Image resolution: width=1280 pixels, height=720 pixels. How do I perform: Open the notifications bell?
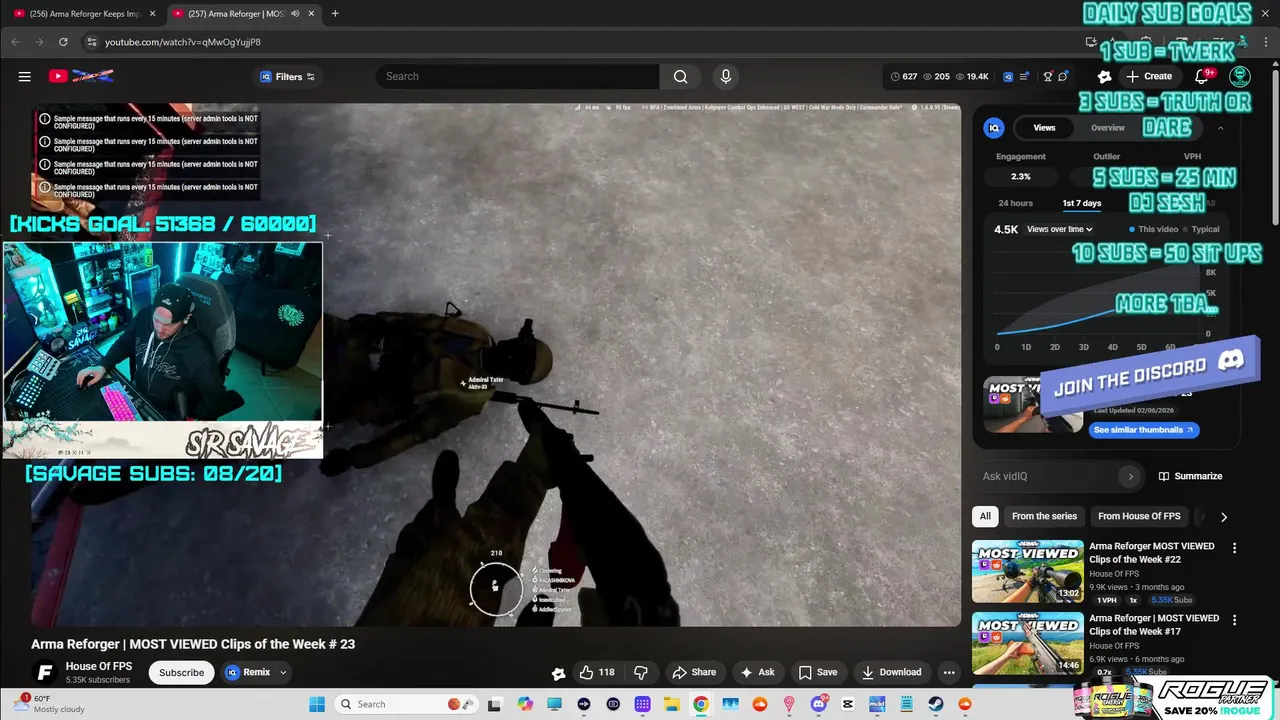1203,76
